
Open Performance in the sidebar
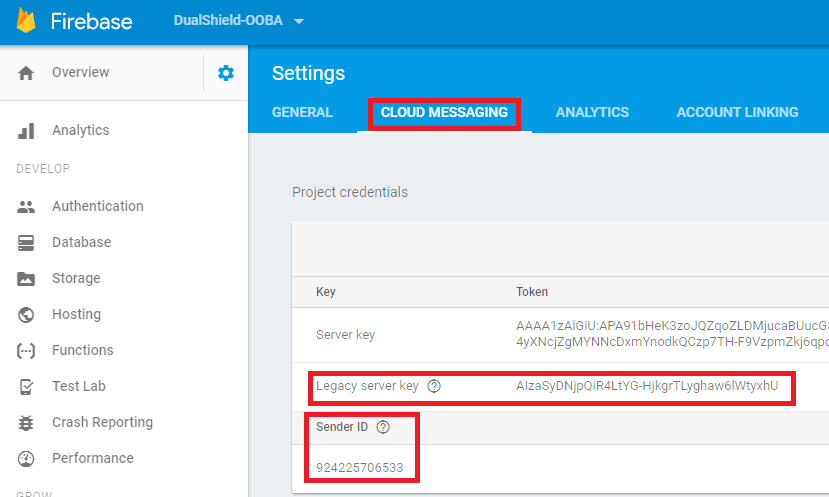point(92,459)
